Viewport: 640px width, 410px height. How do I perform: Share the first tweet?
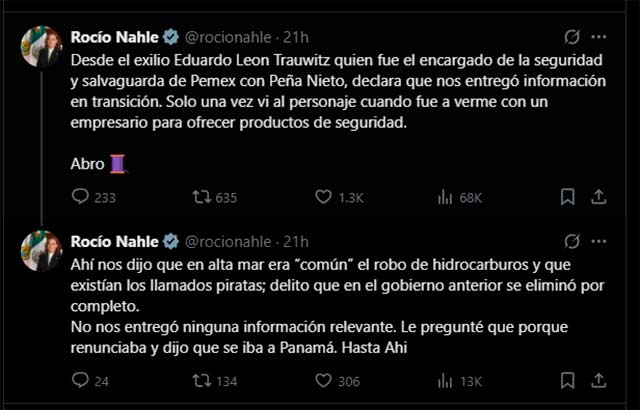(x=599, y=197)
